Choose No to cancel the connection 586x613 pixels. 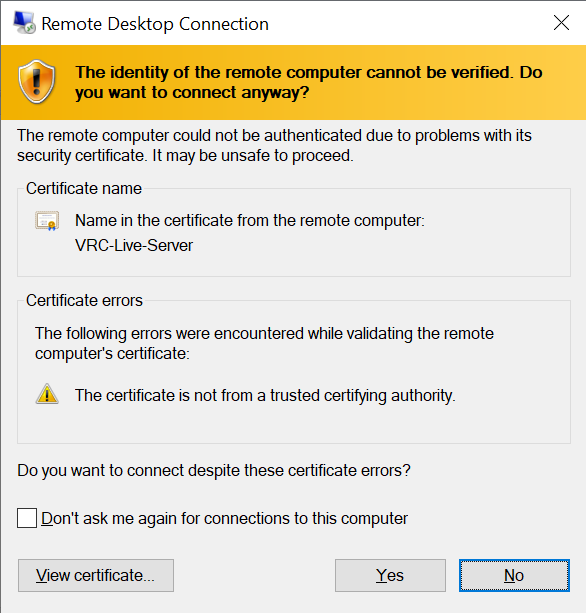[x=514, y=575]
